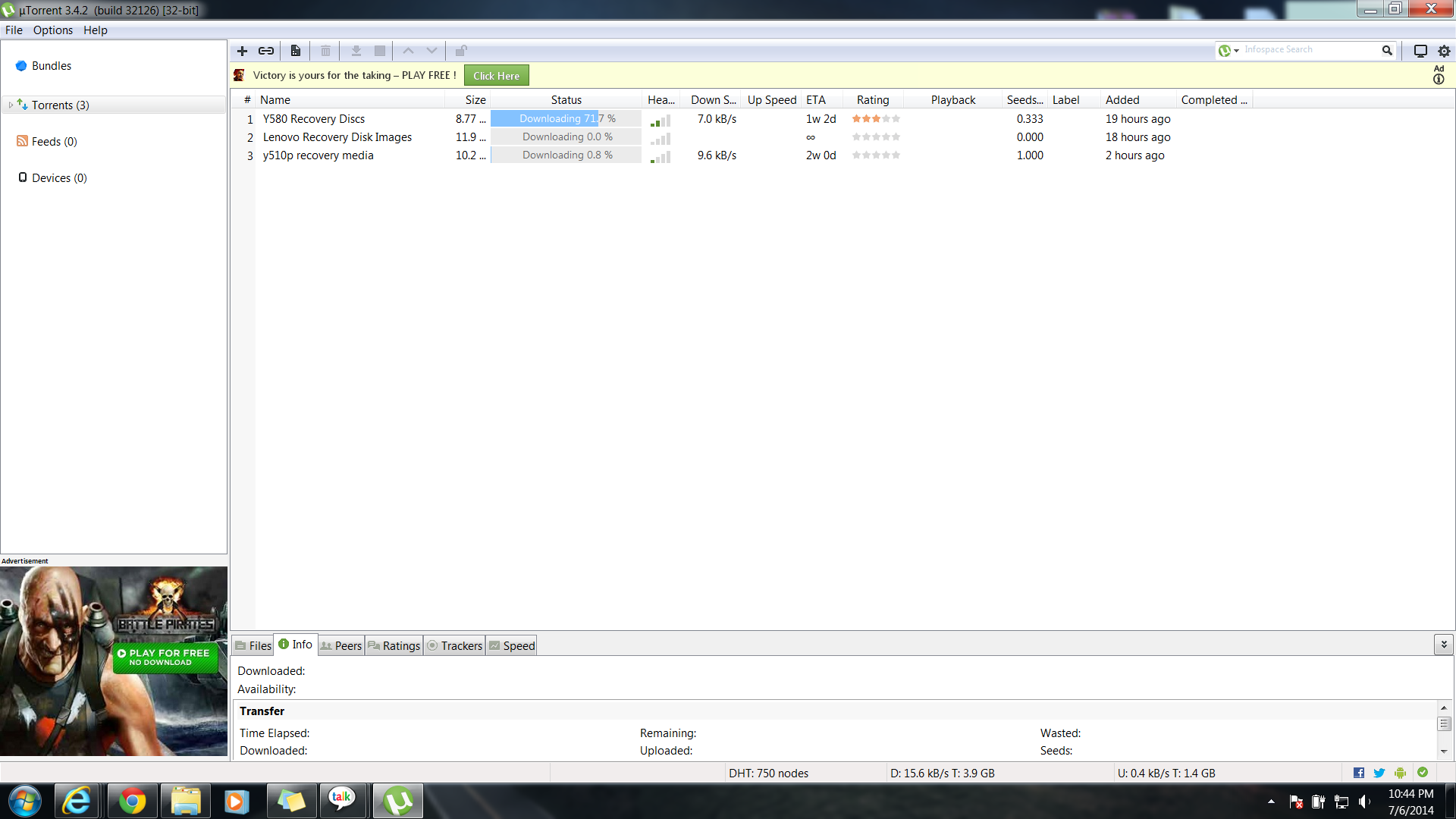This screenshot has width=1456, height=819.
Task: Open Preferences via the gear icon
Action: click(1444, 51)
